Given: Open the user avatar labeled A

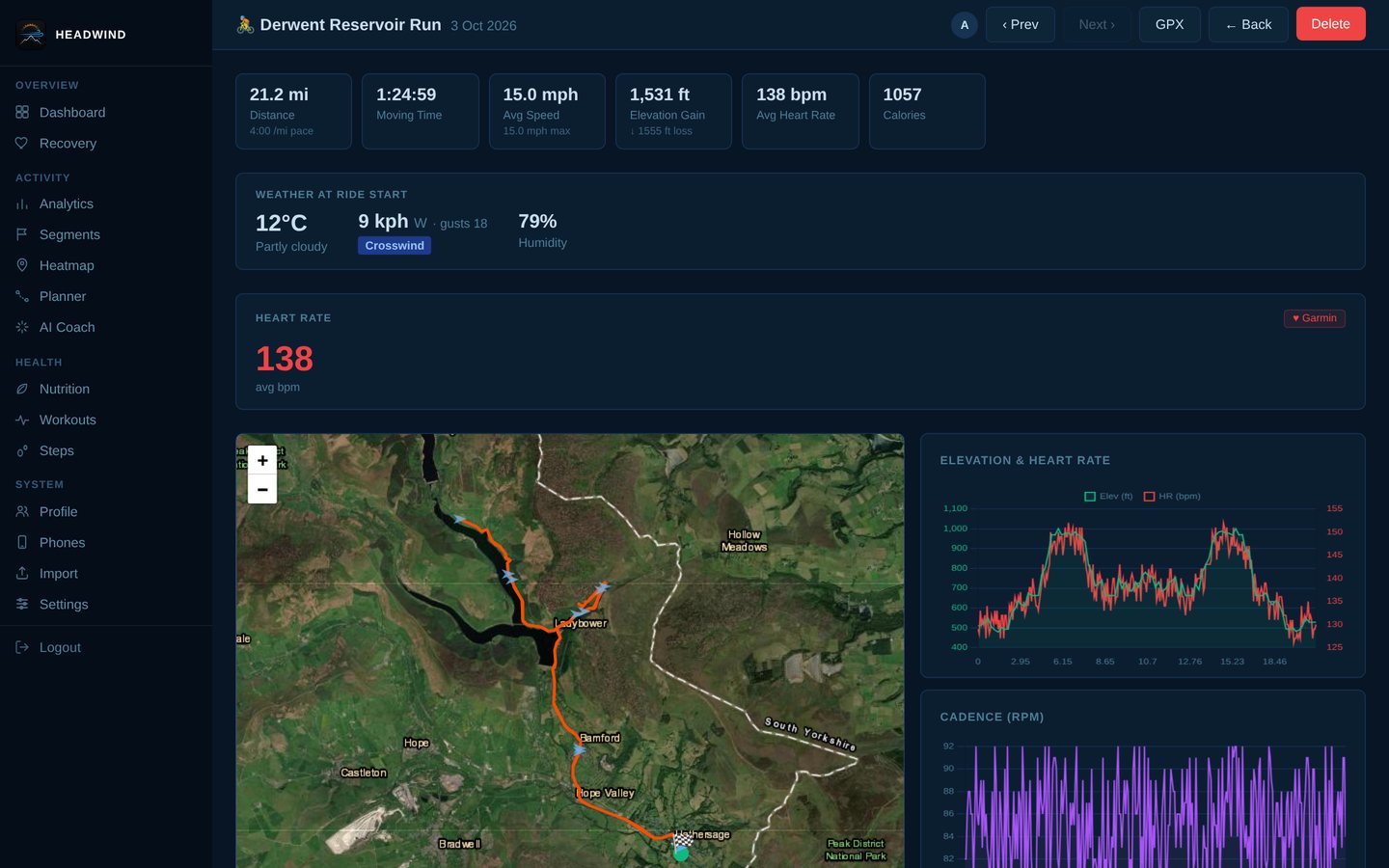Looking at the screenshot, I should [965, 25].
